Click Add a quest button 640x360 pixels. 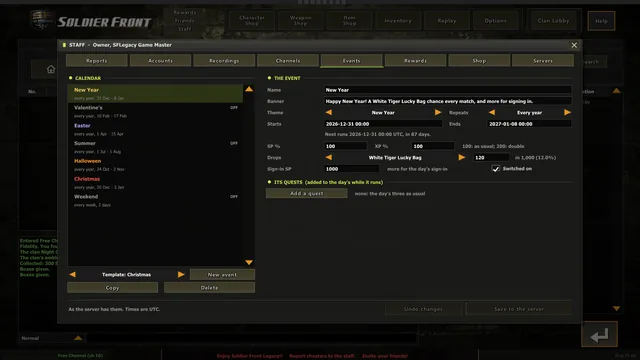pyautogui.click(x=307, y=193)
